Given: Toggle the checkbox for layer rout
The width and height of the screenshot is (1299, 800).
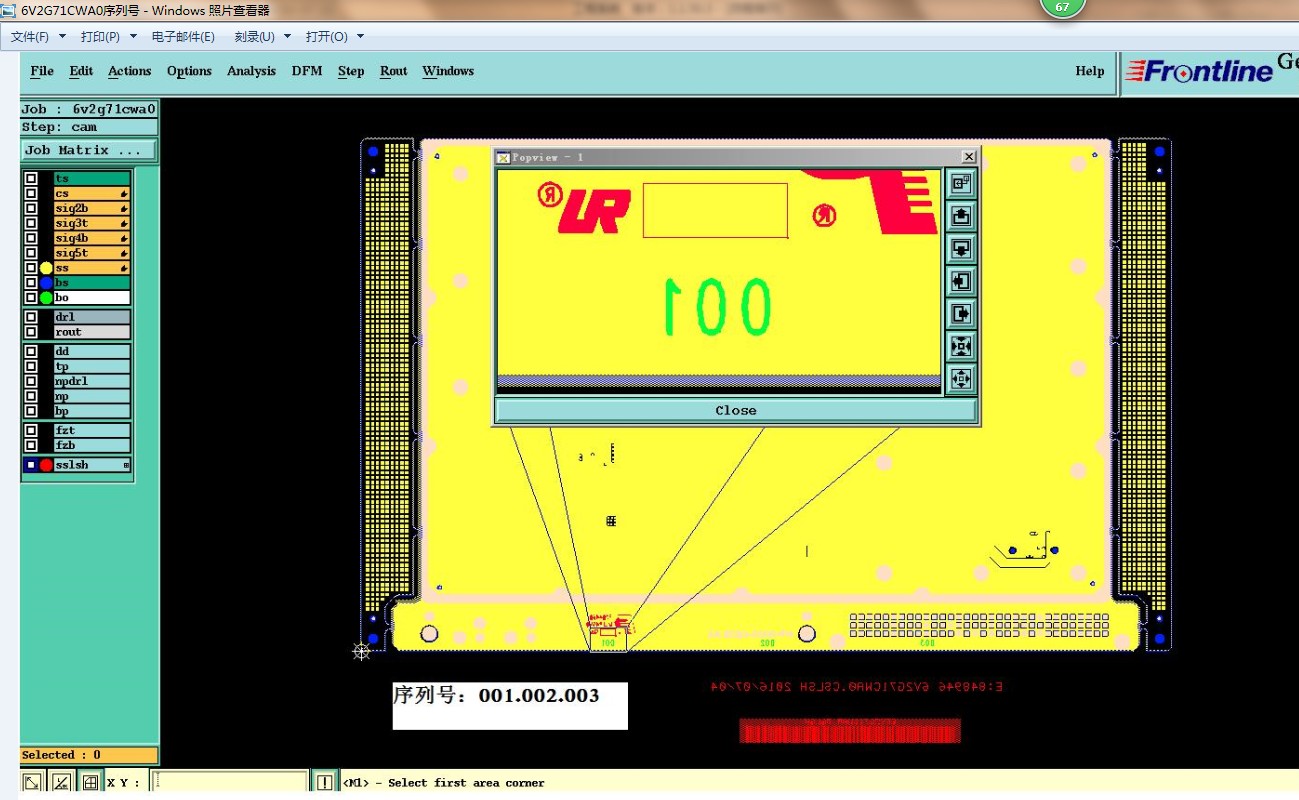Looking at the screenshot, I should 31,332.
